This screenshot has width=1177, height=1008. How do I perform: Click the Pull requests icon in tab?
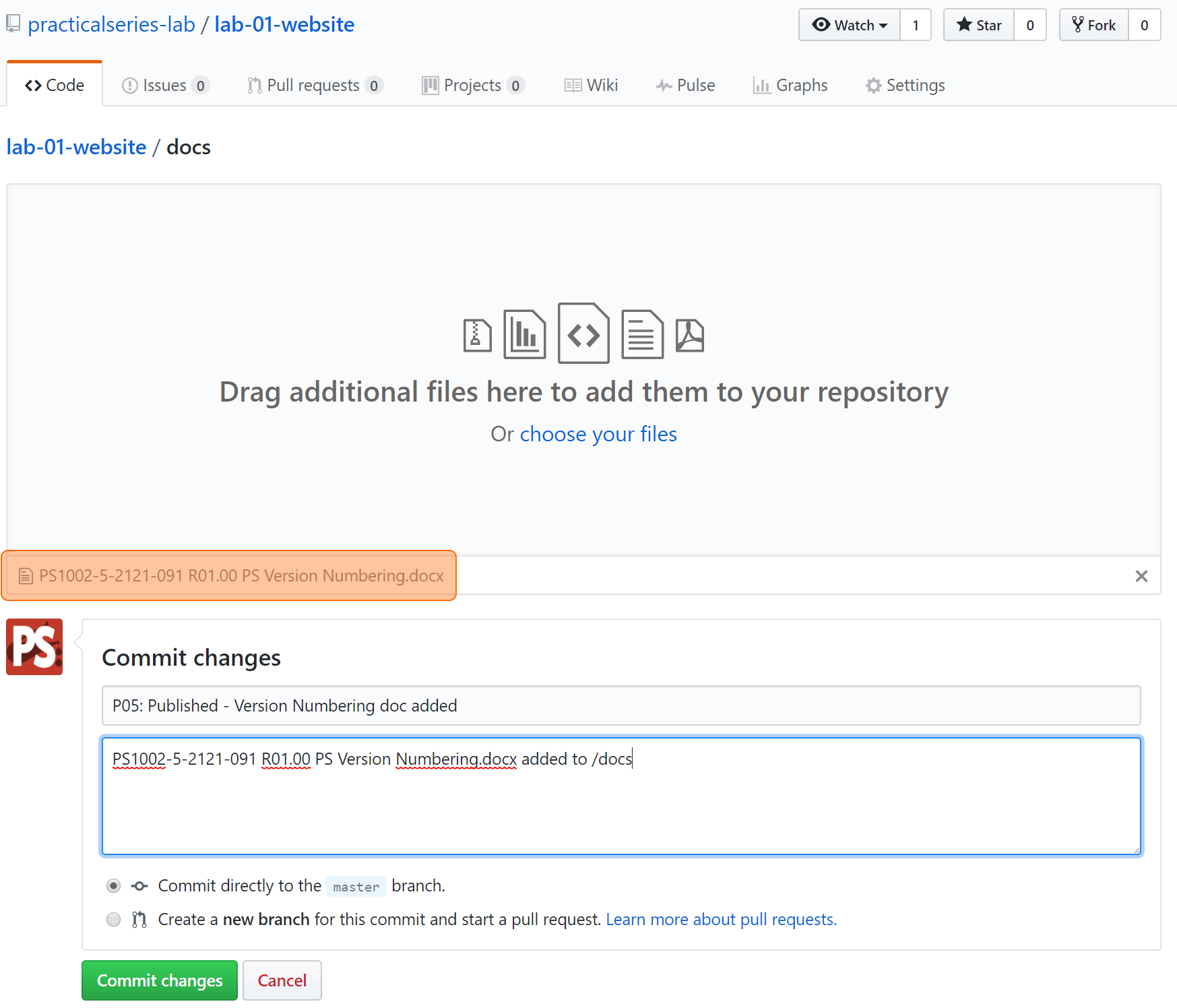click(255, 86)
